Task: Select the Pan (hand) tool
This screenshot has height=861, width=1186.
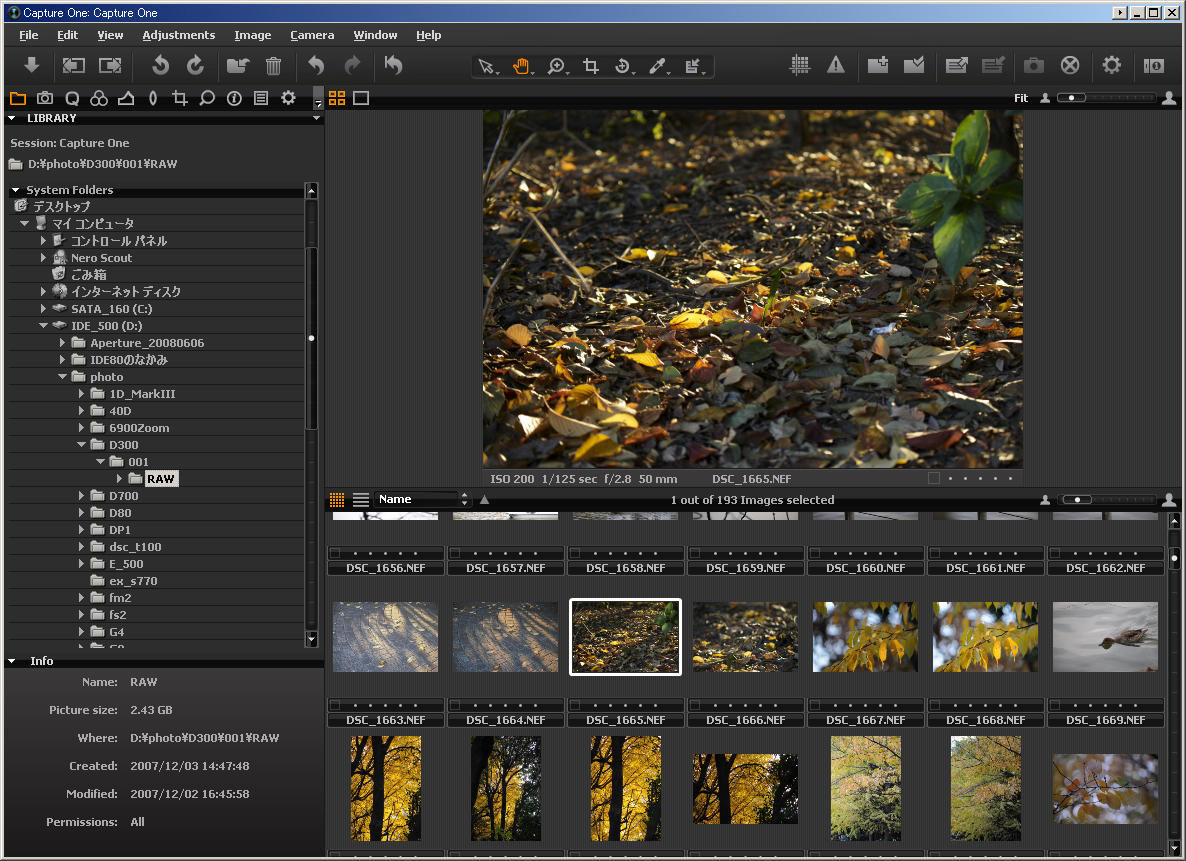Action: click(x=521, y=66)
